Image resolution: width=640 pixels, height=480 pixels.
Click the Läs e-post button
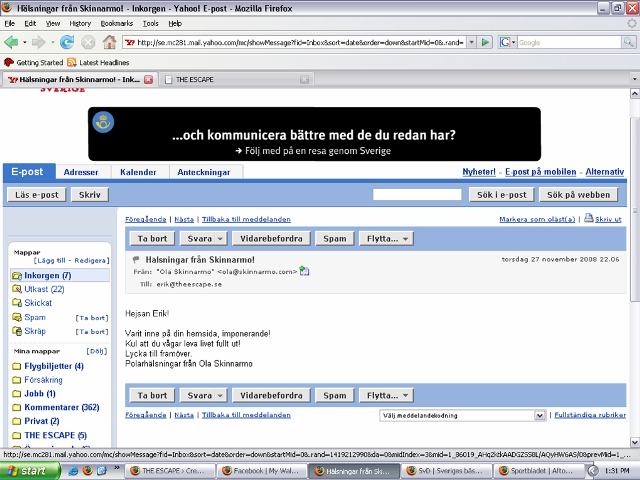[x=37, y=195]
